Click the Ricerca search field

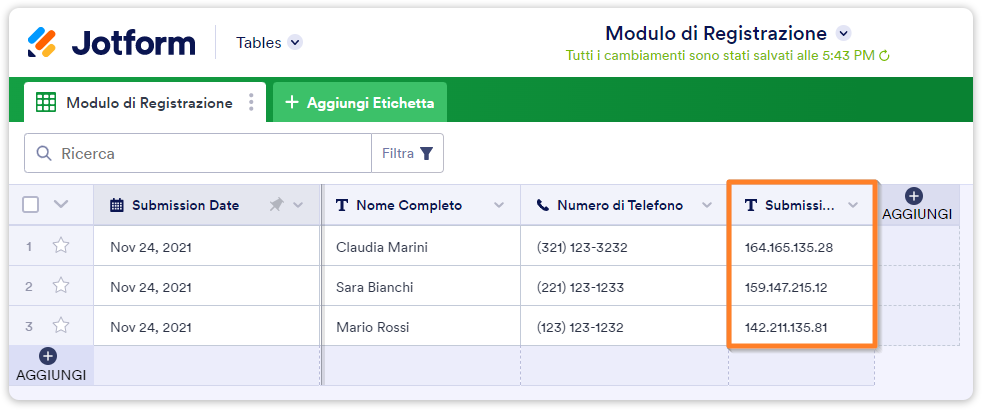(200, 154)
